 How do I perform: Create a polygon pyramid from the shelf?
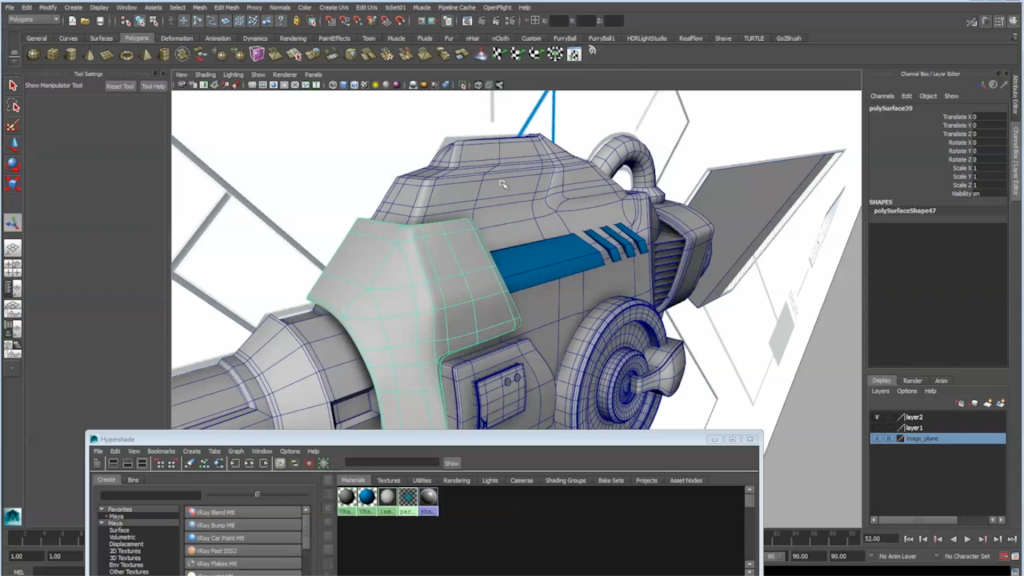pyautogui.click(x=146, y=55)
